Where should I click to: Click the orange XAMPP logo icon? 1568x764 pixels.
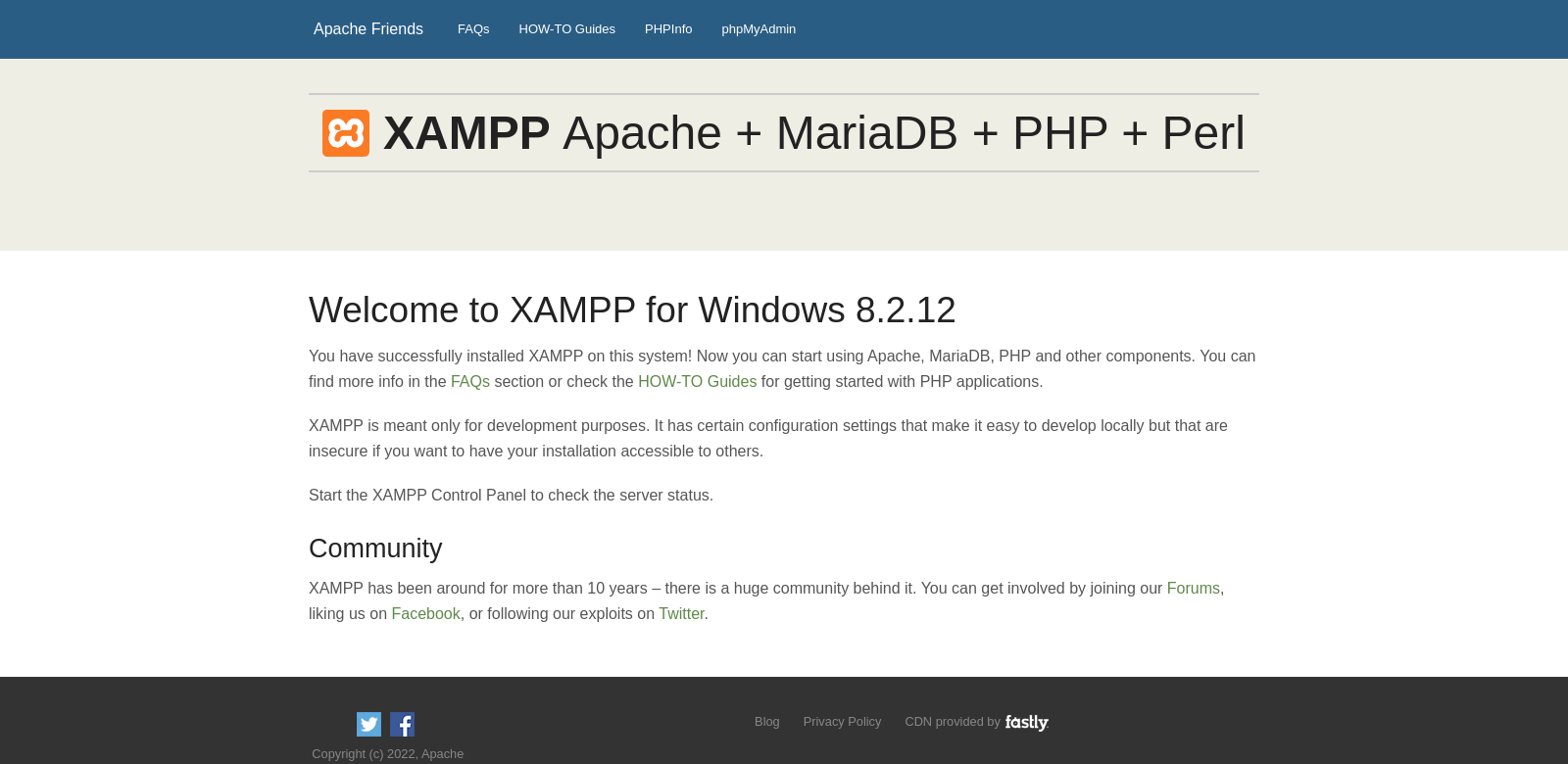click(x=346, y=133)
